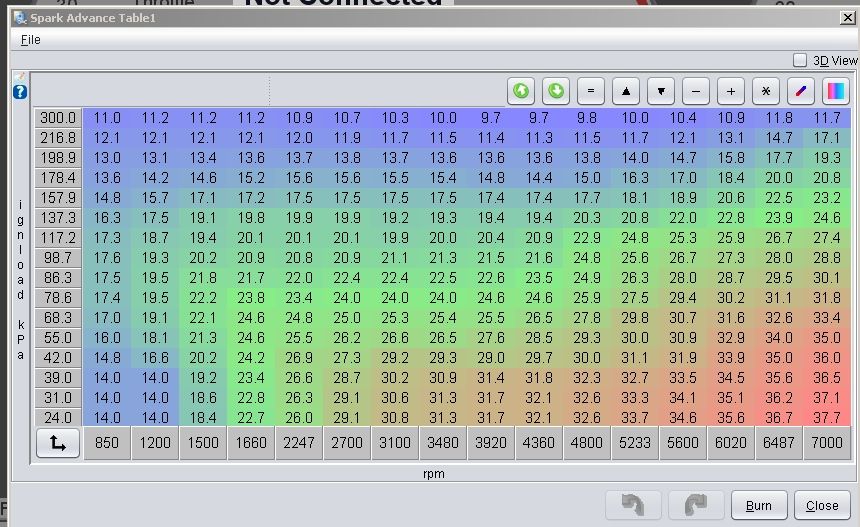The image size is (860, 527).
Task: Click the redo arrow button
Action: click(695, 505)
